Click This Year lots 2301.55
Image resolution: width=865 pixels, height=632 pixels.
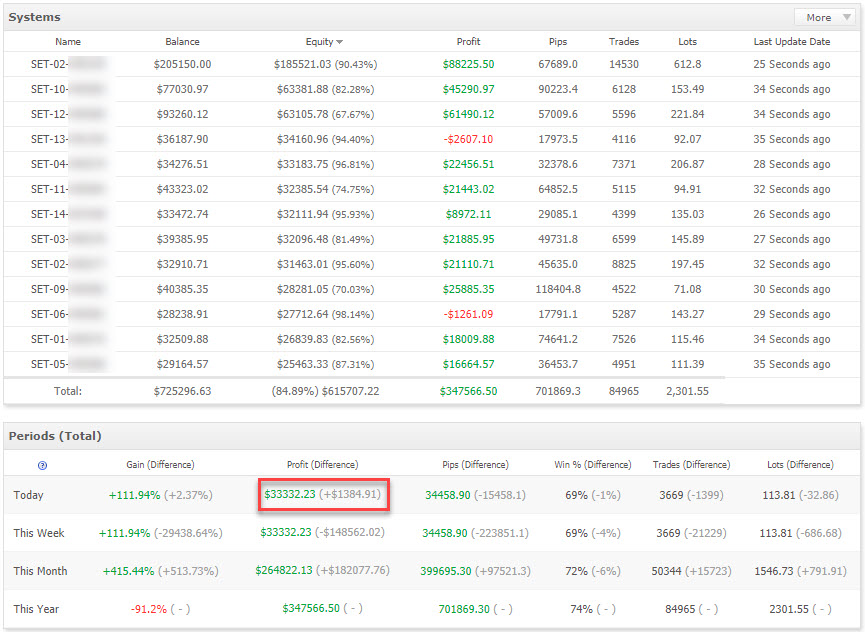[789, 609]
